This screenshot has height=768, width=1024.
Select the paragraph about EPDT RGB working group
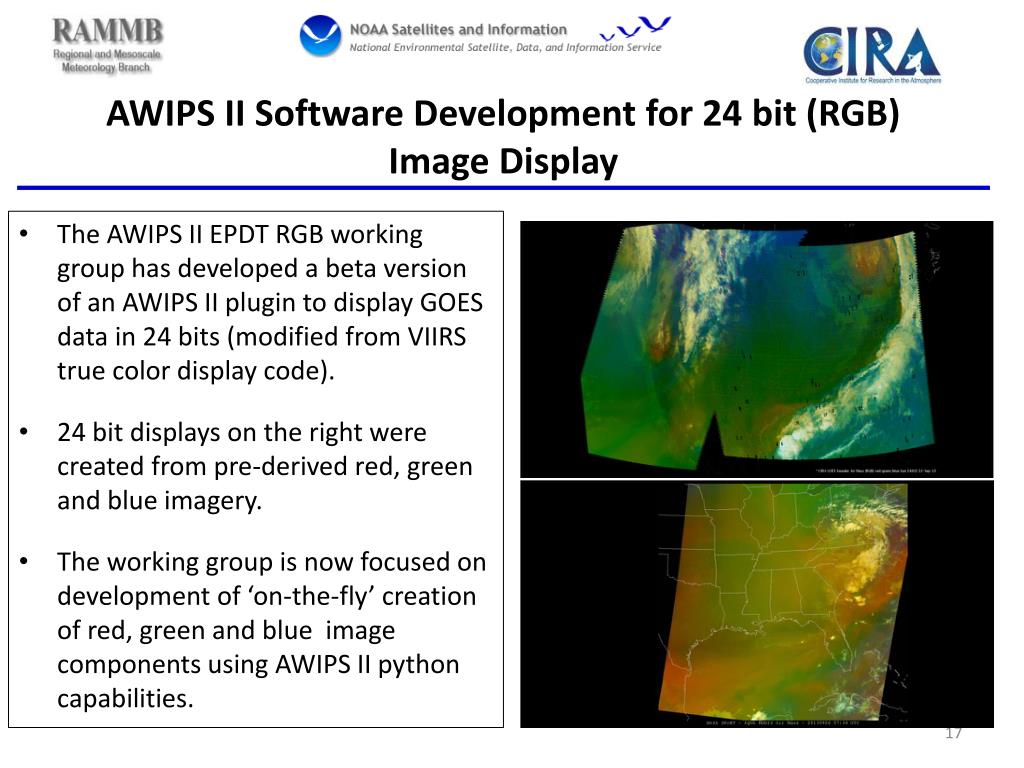(x=262, y=303)
